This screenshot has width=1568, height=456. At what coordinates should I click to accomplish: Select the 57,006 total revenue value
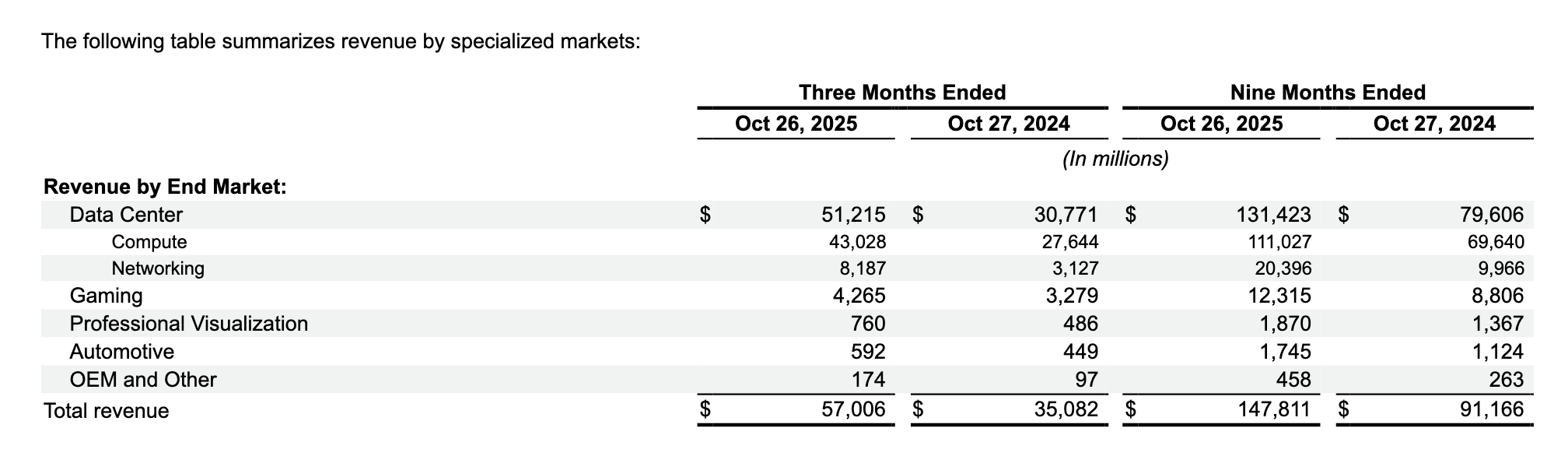853,409
